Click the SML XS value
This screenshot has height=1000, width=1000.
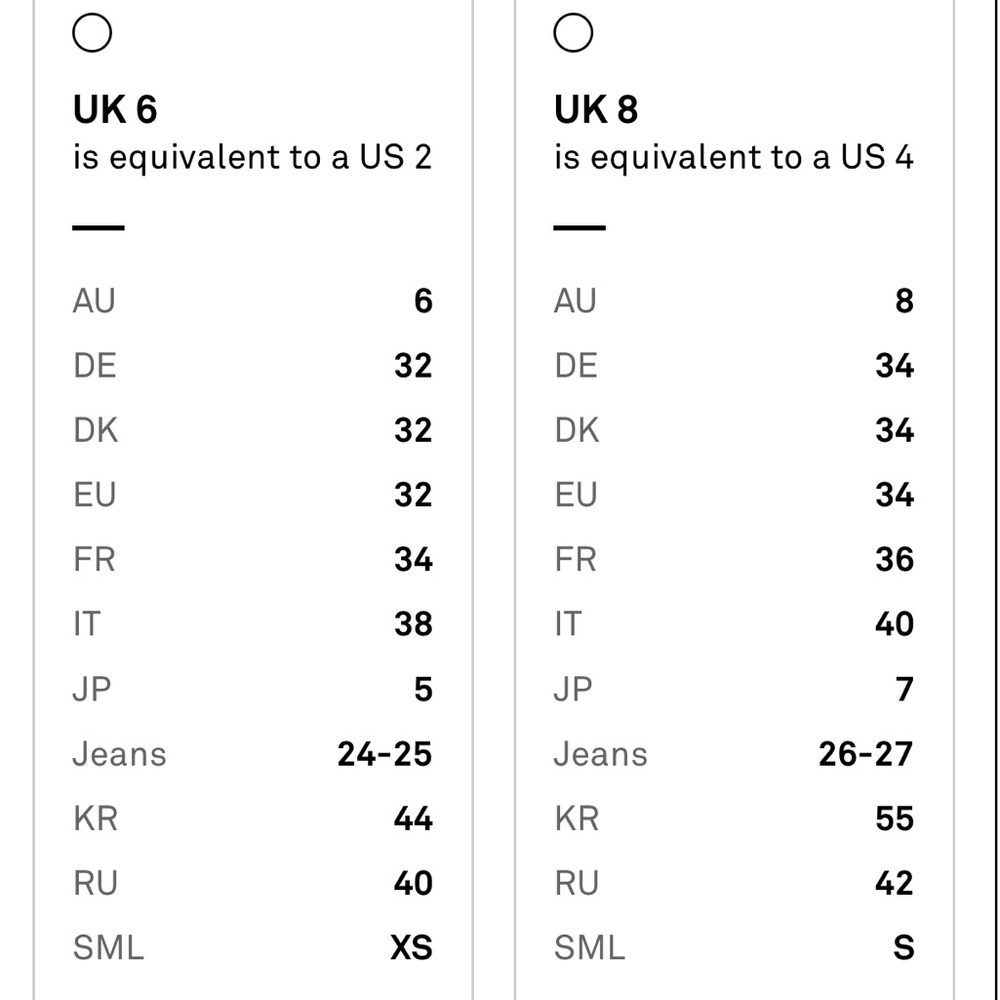pyautogui.click(x=411, y=948)
